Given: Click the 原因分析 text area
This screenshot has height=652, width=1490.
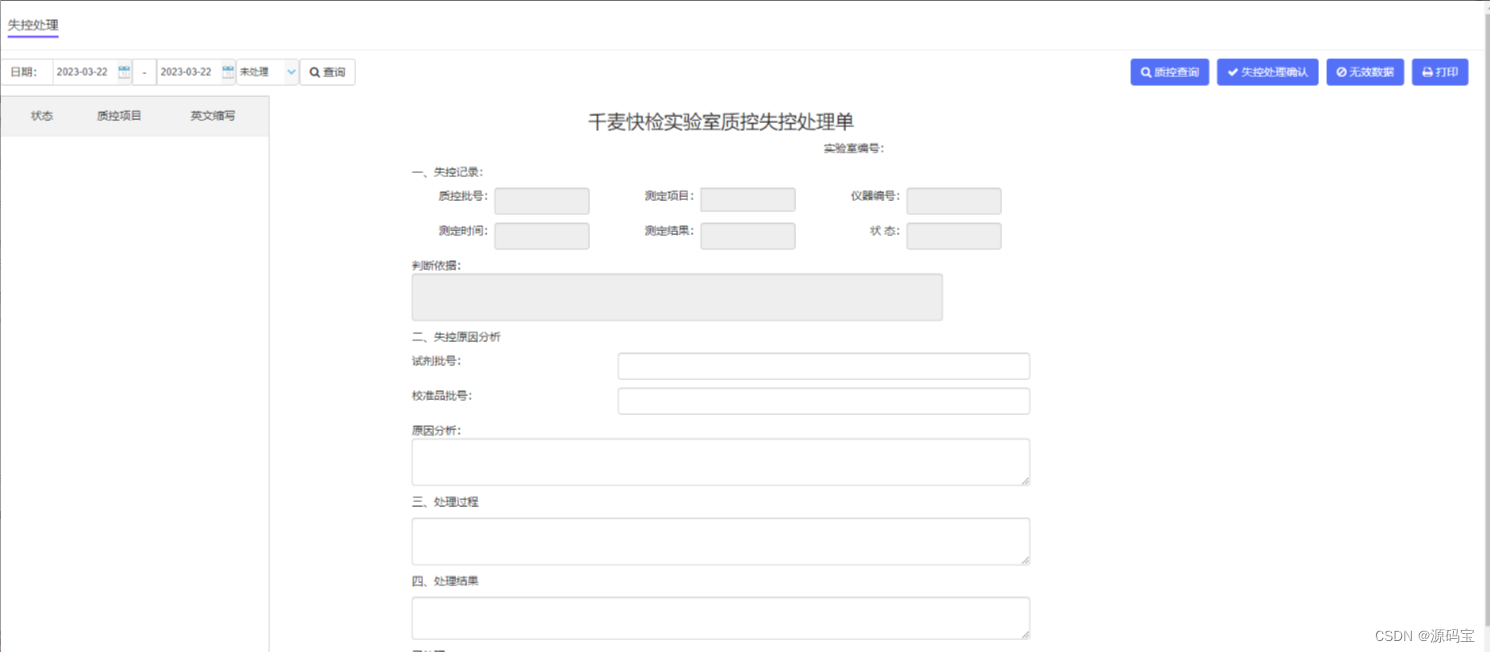Looking at the screenshot, I should point(720,461).
